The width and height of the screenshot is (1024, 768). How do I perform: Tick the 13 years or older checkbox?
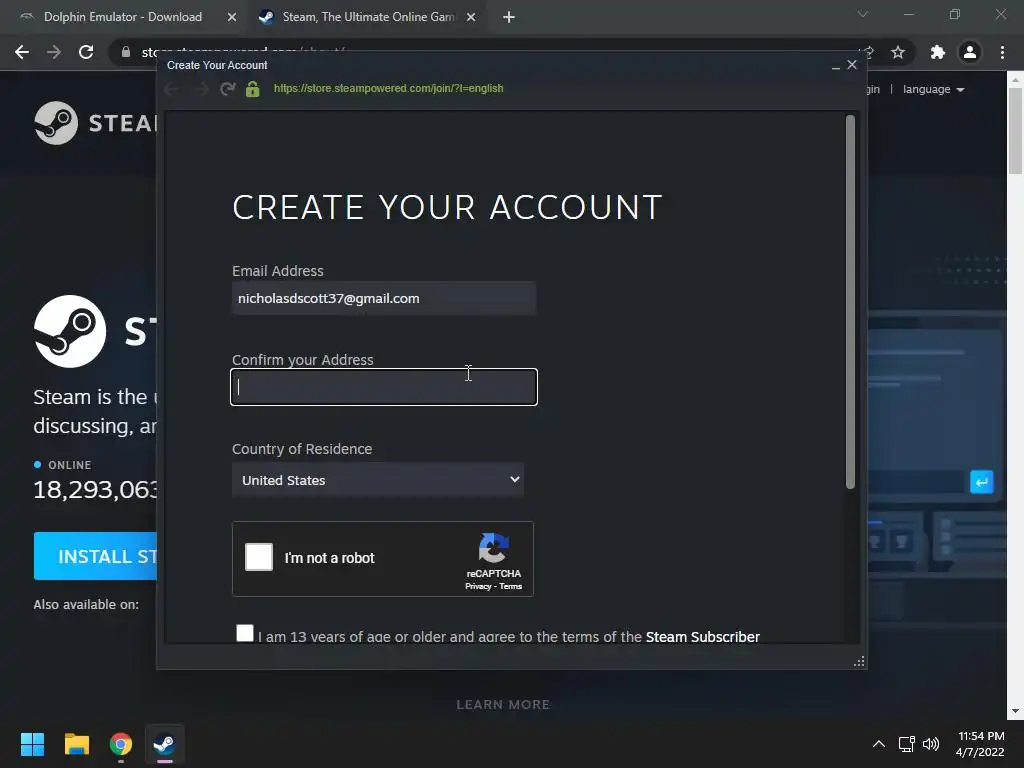[245, 633]
